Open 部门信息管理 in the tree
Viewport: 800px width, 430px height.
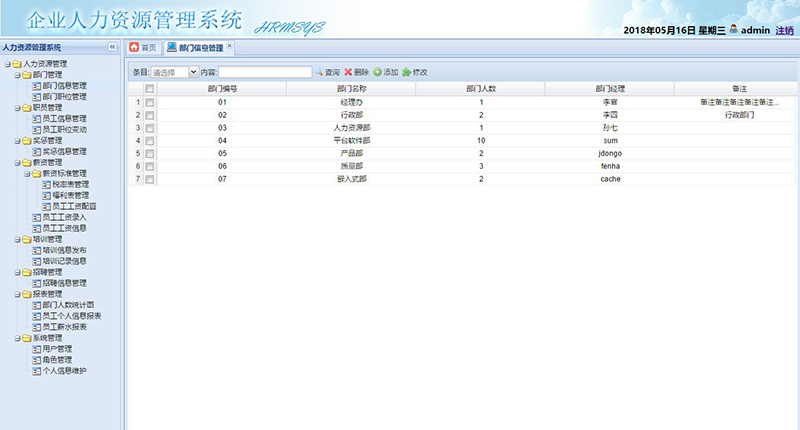pyautogui.click(x=64, y=86)
